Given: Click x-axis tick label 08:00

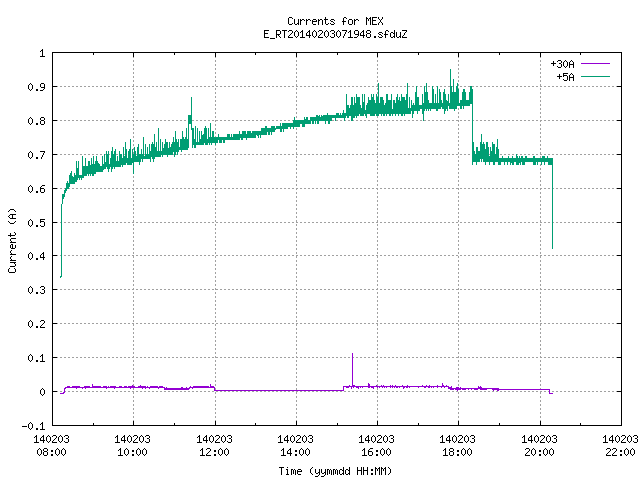Looking at the screenshot, I should click(51, 452).
